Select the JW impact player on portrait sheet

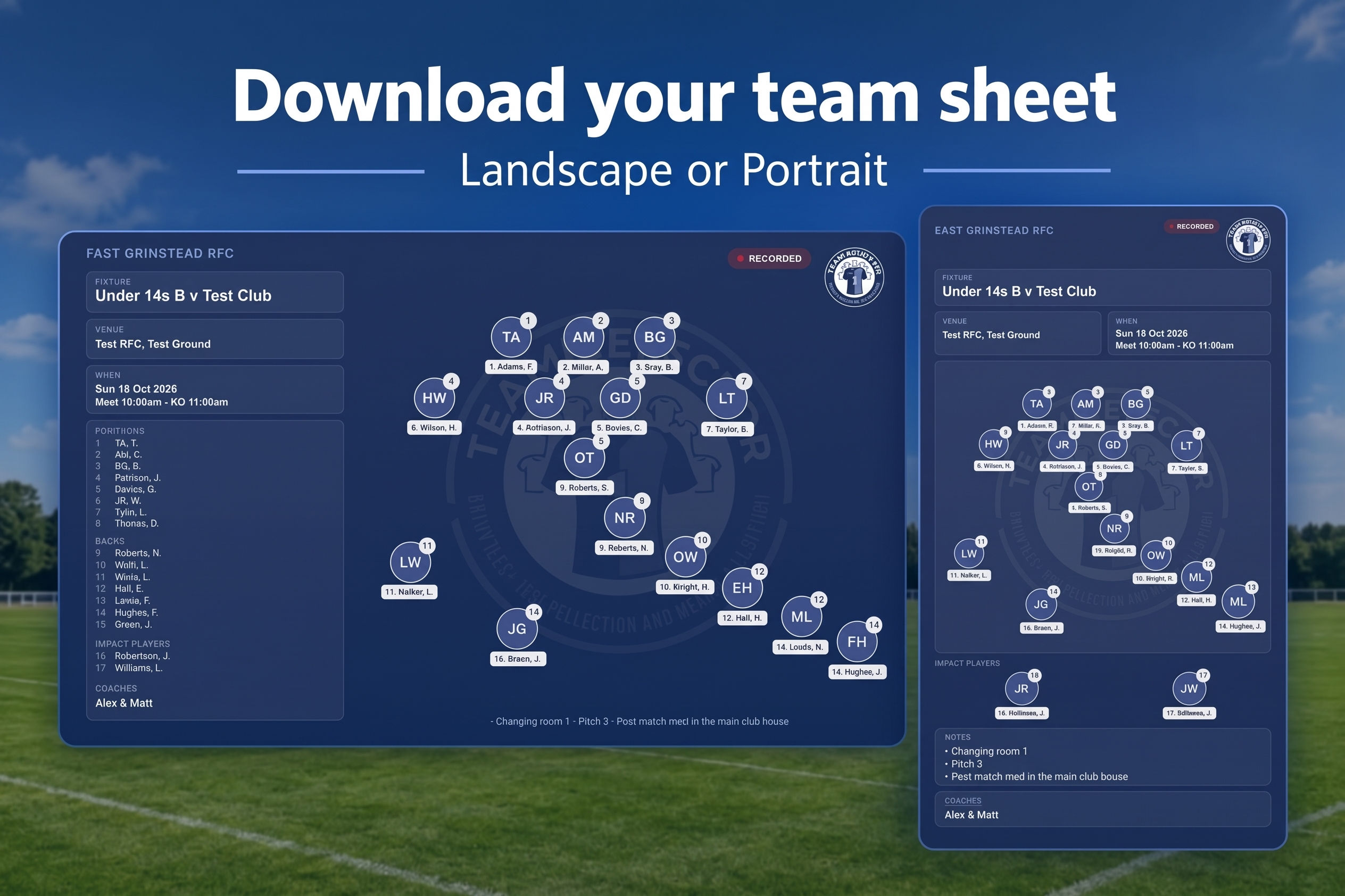tap(1189, 688)
